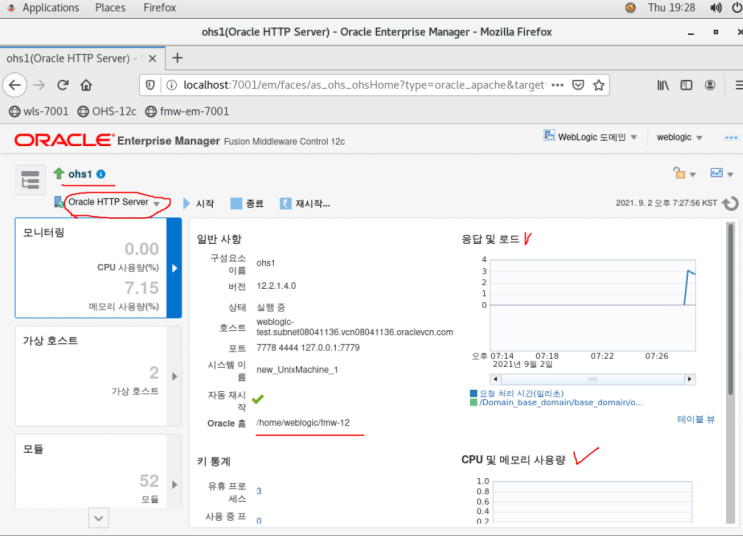743x536 pixels.
Task: Show site information icon in address bar
Action: click(x=171, y=85)
